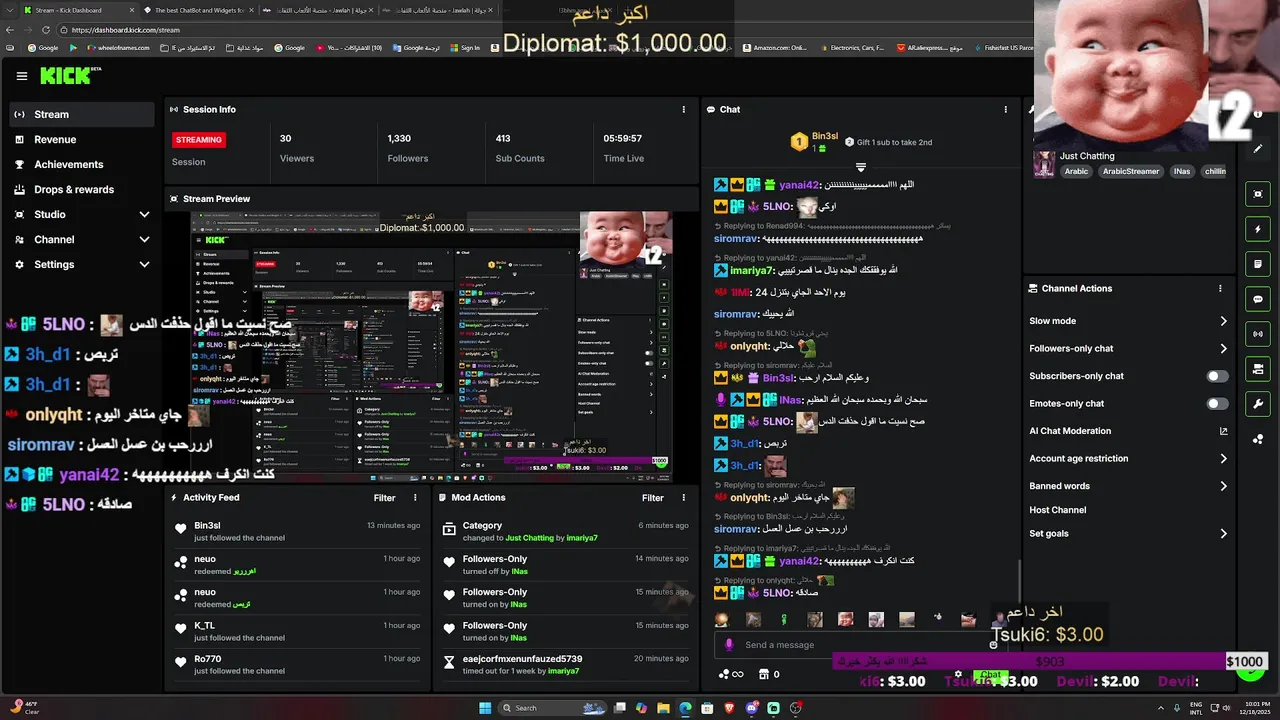Open Windows Start button
The image size is (1280, 720).
(485, 708)
